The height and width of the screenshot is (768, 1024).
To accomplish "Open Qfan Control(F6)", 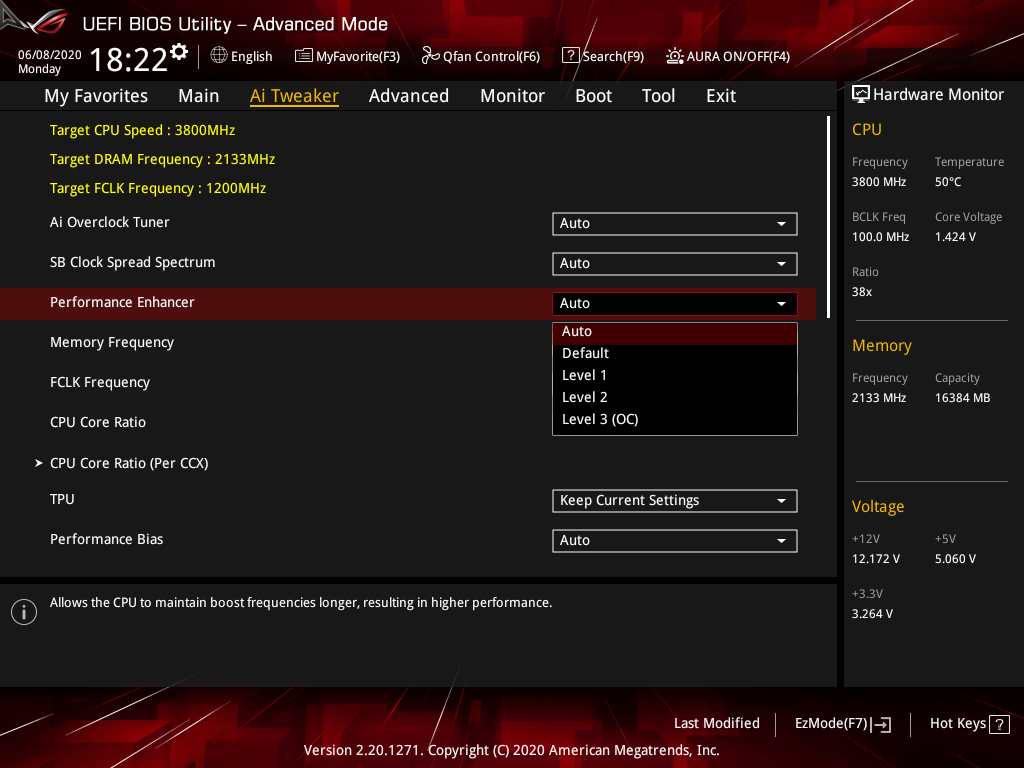I will [481, 56].
